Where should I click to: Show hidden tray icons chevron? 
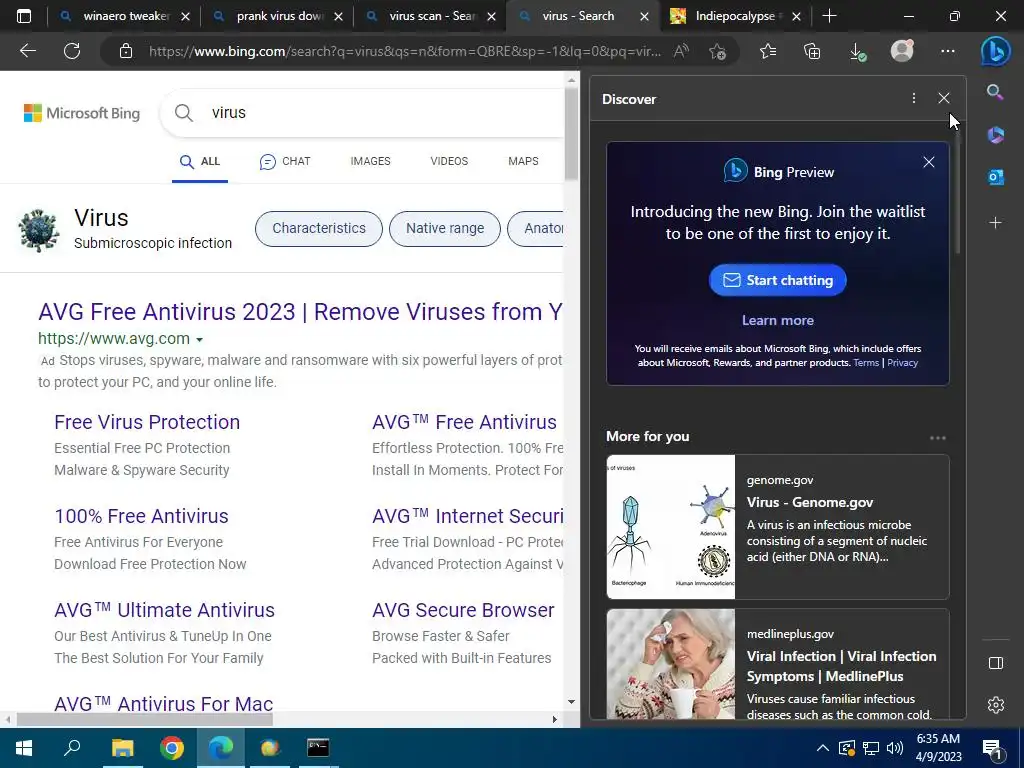pos(822,748)
